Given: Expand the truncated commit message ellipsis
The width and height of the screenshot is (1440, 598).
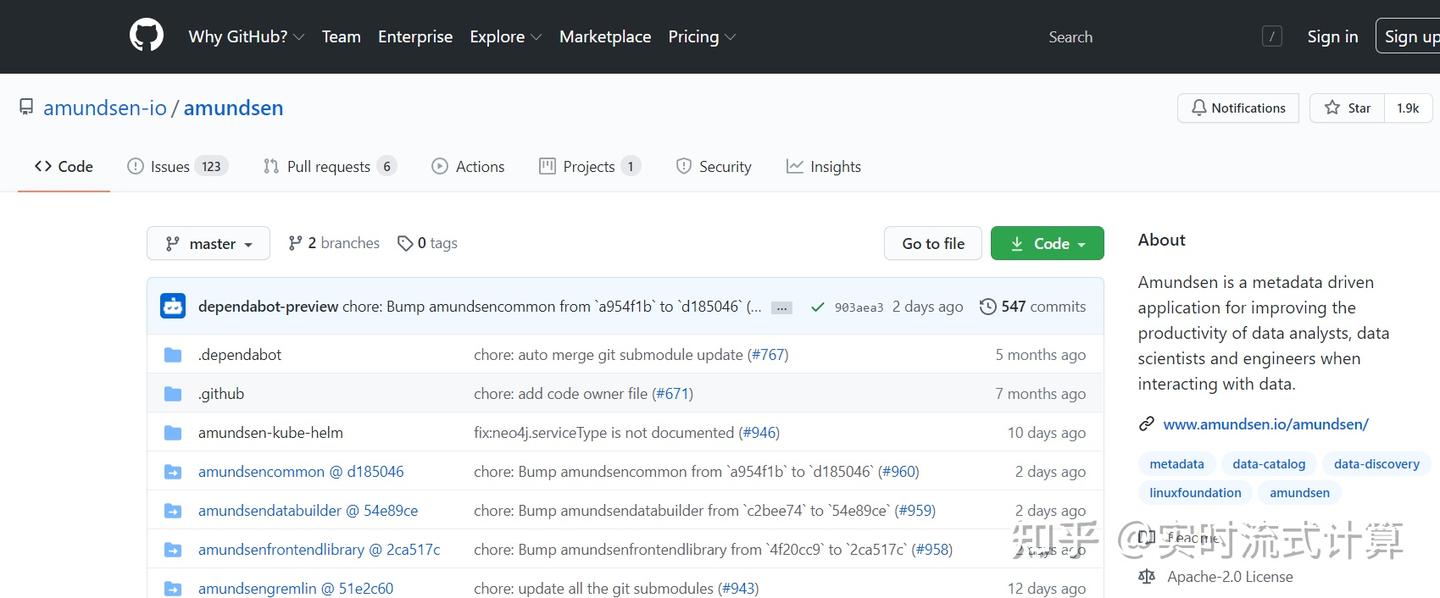Looking at the screenshot, I should coord(781,307).
